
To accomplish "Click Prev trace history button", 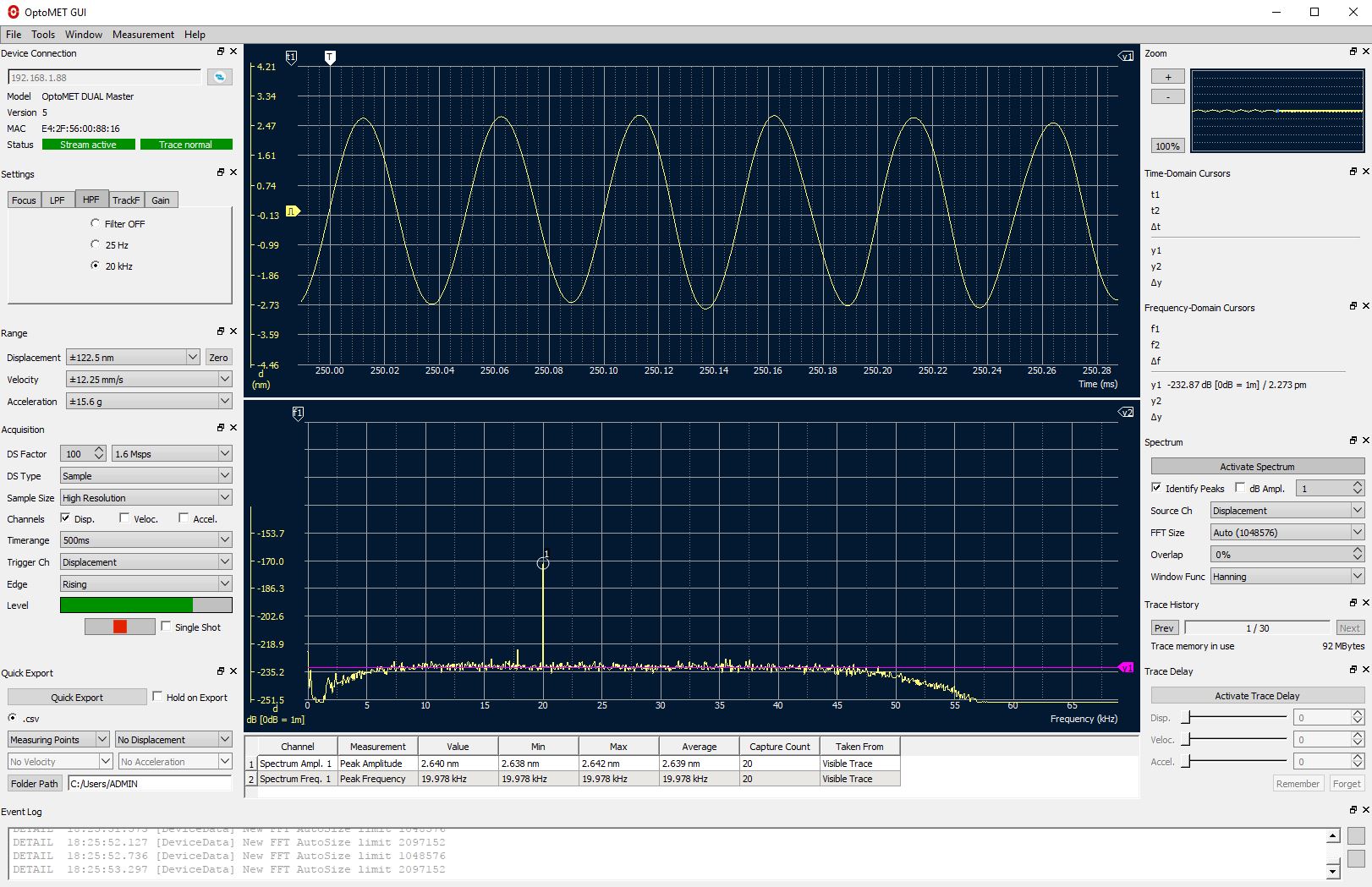I will [x=1164, y=628].
